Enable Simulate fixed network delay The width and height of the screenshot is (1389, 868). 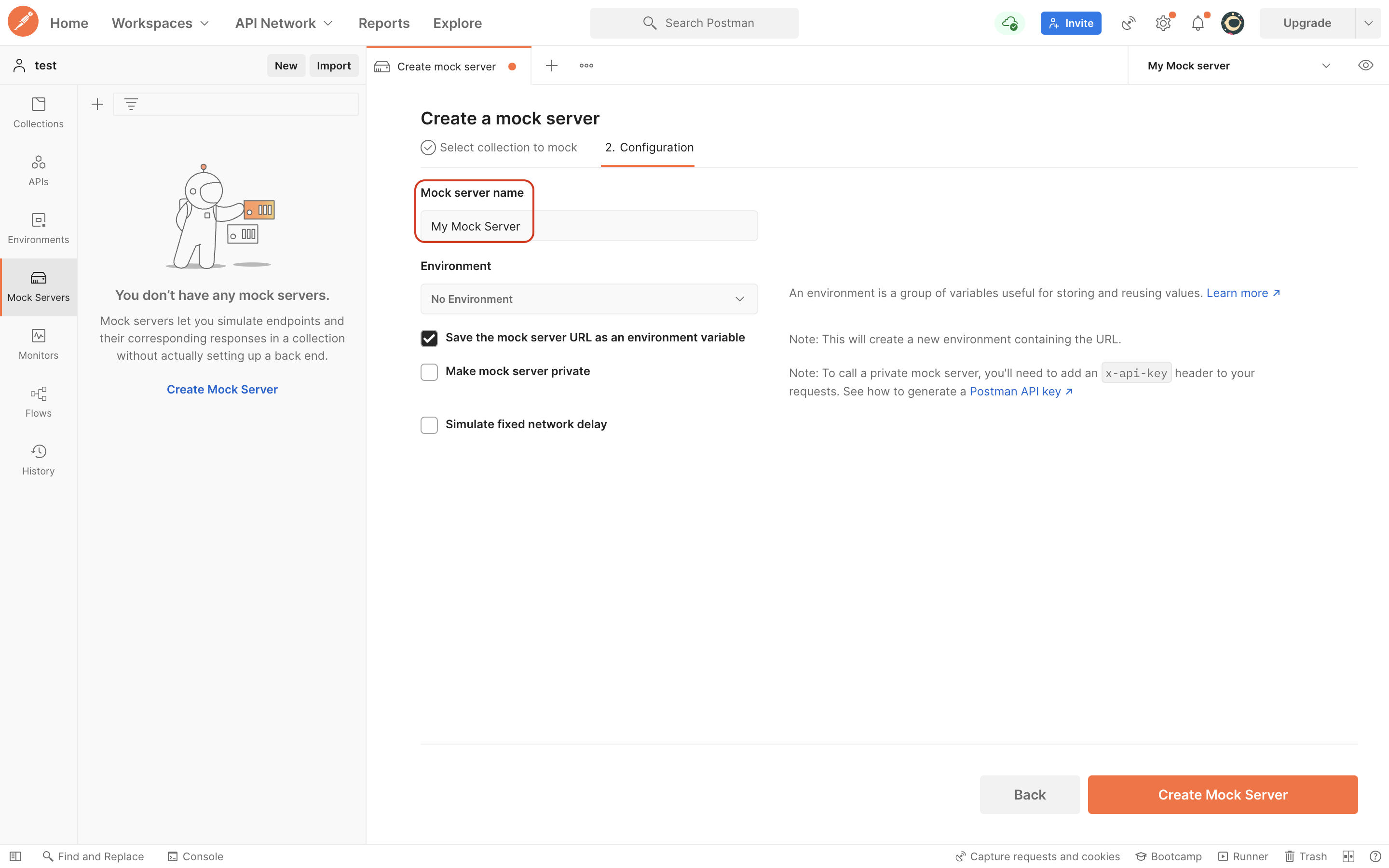point(429,425)
